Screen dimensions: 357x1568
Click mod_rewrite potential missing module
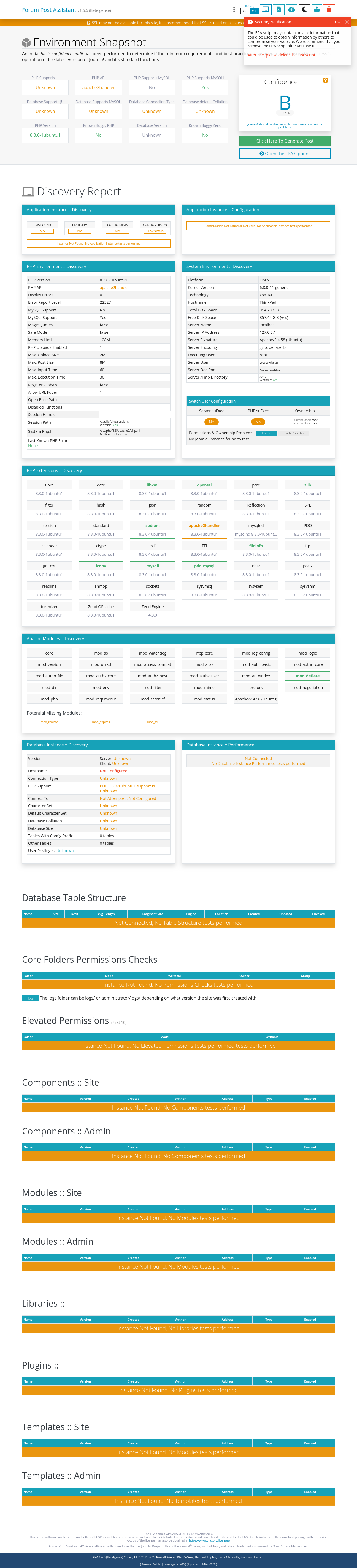point(49,722)
